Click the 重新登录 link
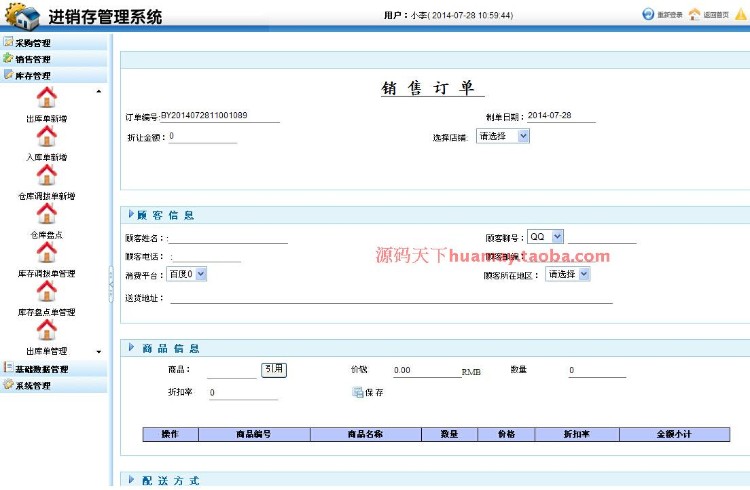Screen dimensions: 750x490 [x=670, y=15]
